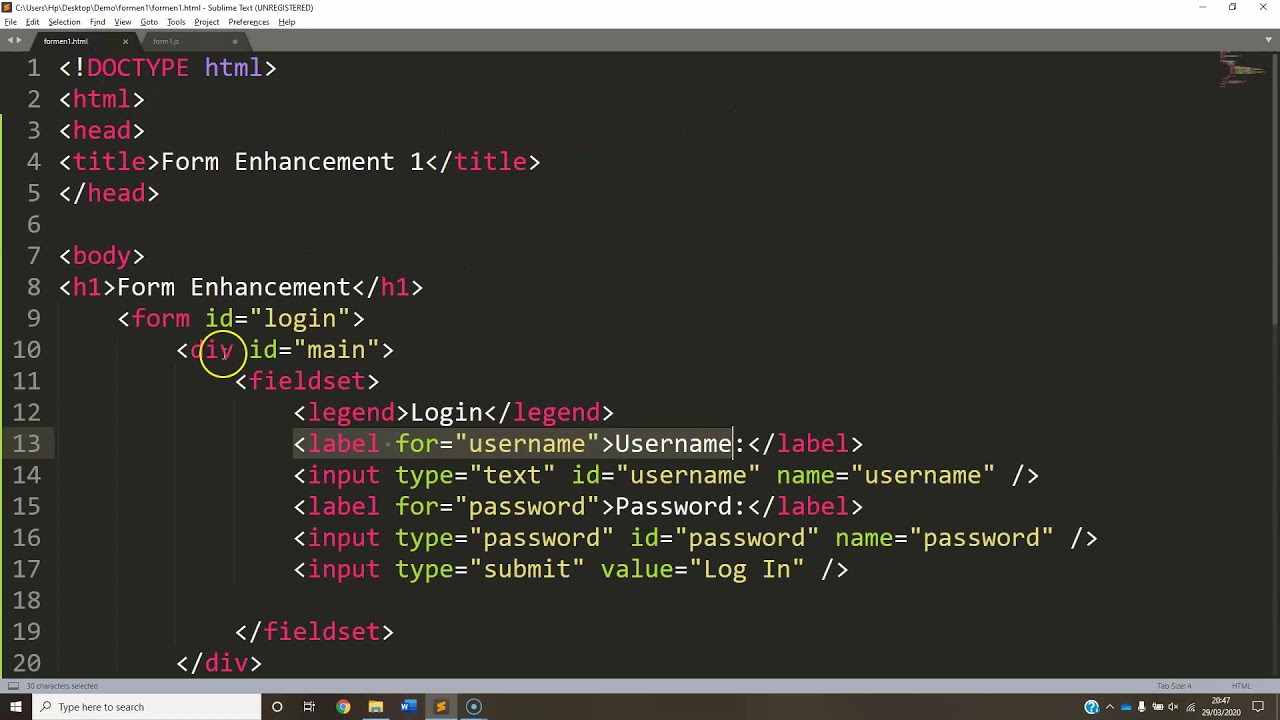Click the OneDrive cloud tray icon

pyautogui.click(x=1126, y=707)
